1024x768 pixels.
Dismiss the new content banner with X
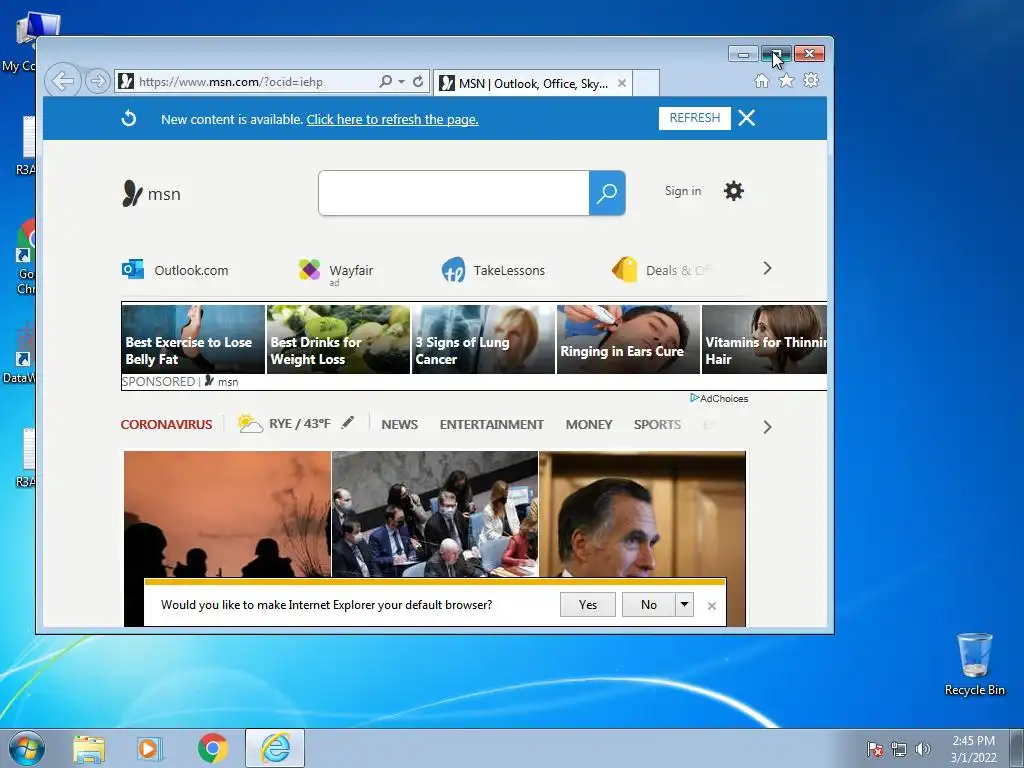click(746, 118)
